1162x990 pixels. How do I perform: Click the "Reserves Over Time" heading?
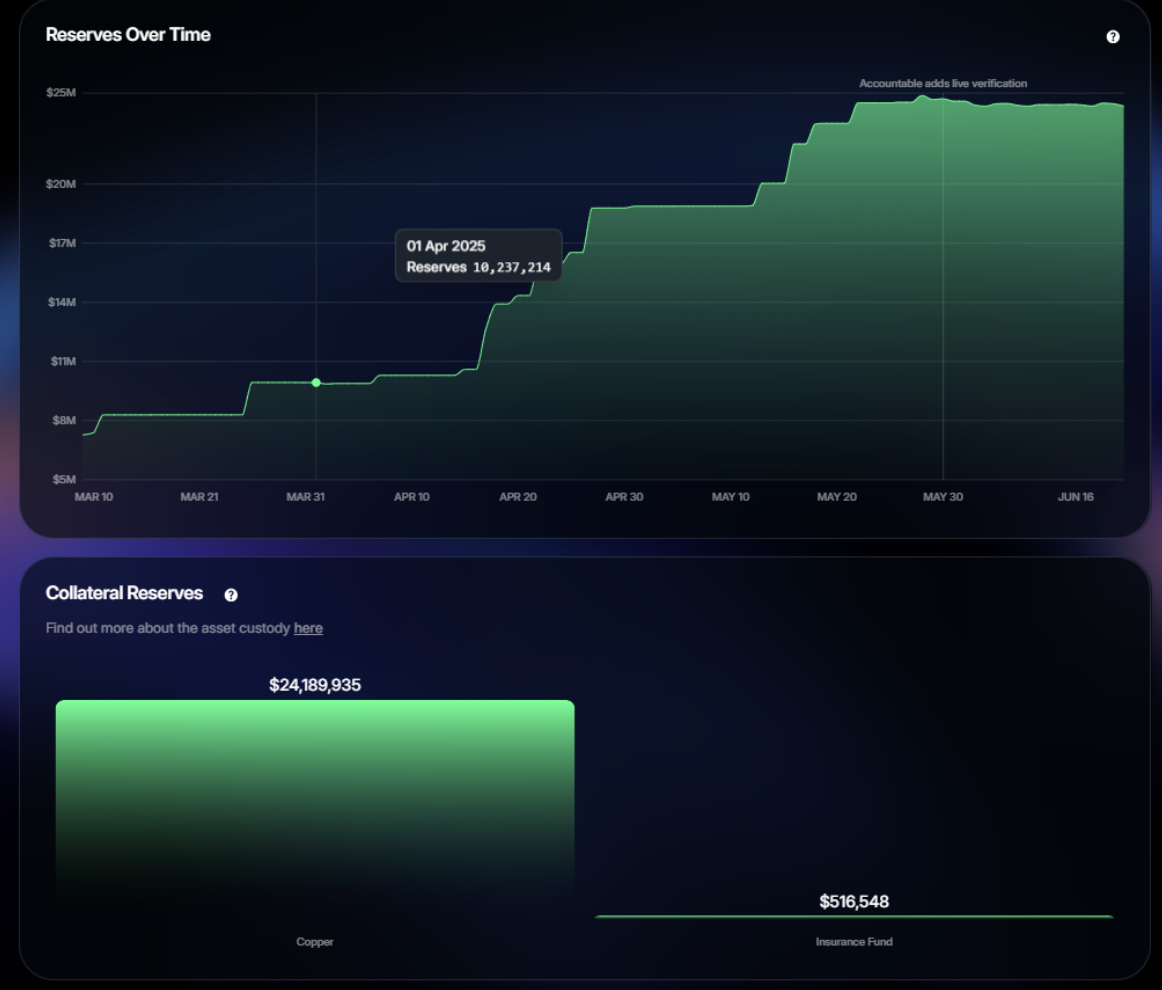coord(128,35)
